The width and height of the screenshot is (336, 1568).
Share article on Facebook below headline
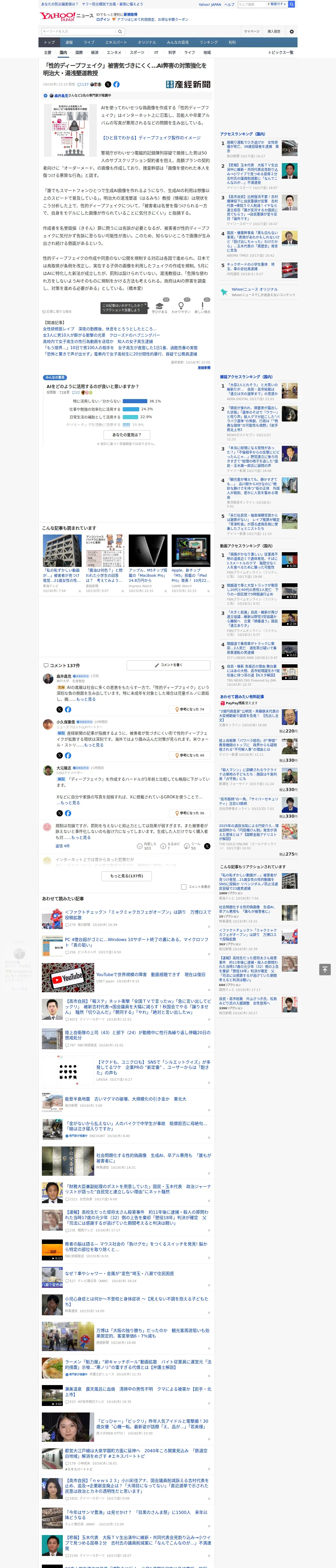tap(116, 85)
